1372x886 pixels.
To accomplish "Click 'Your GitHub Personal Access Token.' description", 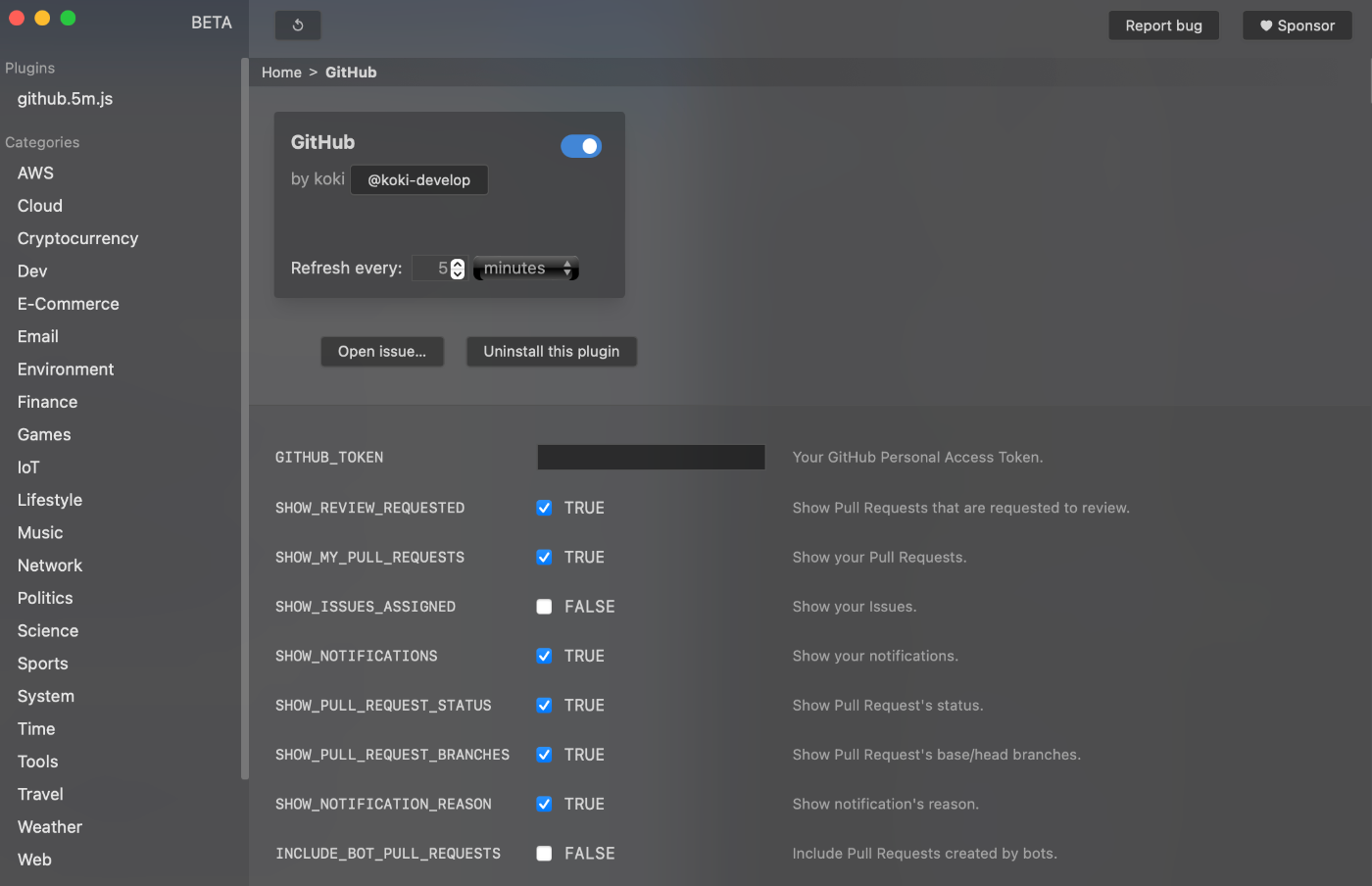I will (x=917, y=457).
